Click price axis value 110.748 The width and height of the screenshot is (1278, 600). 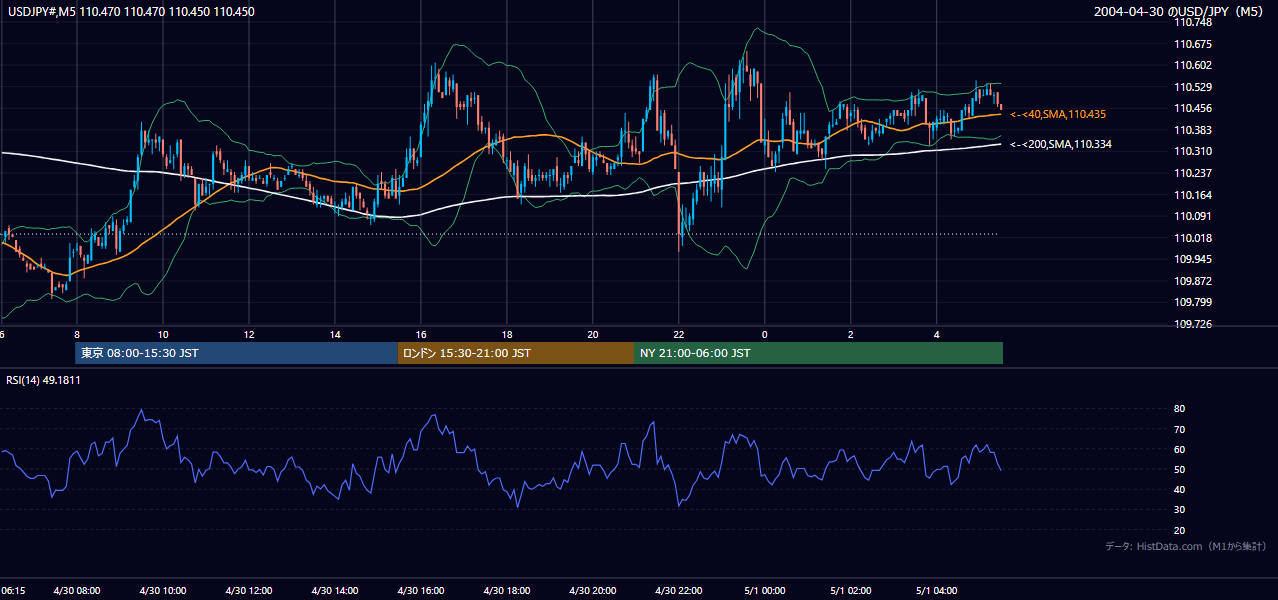pos(1193,23)
